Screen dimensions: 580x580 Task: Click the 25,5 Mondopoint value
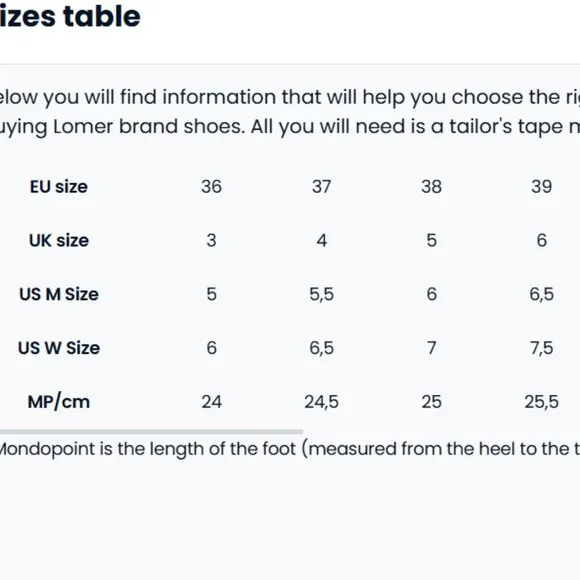coord(542,402)
